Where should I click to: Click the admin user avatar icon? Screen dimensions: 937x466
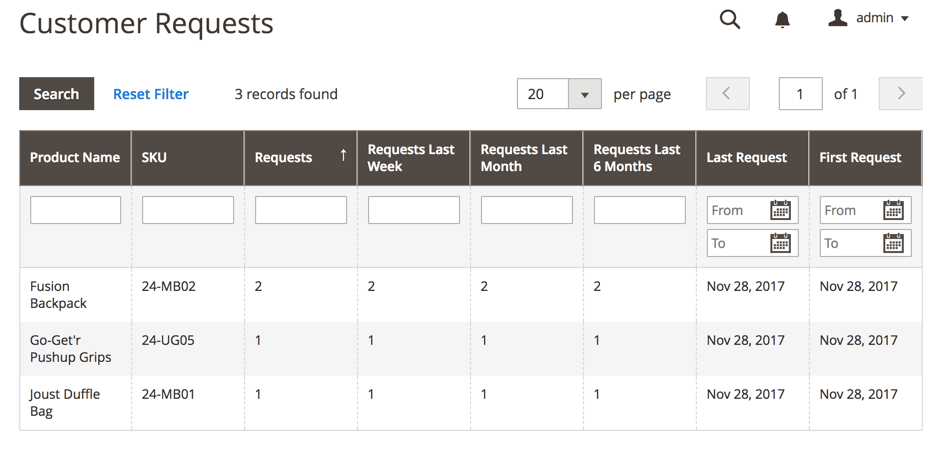[838, 18]
